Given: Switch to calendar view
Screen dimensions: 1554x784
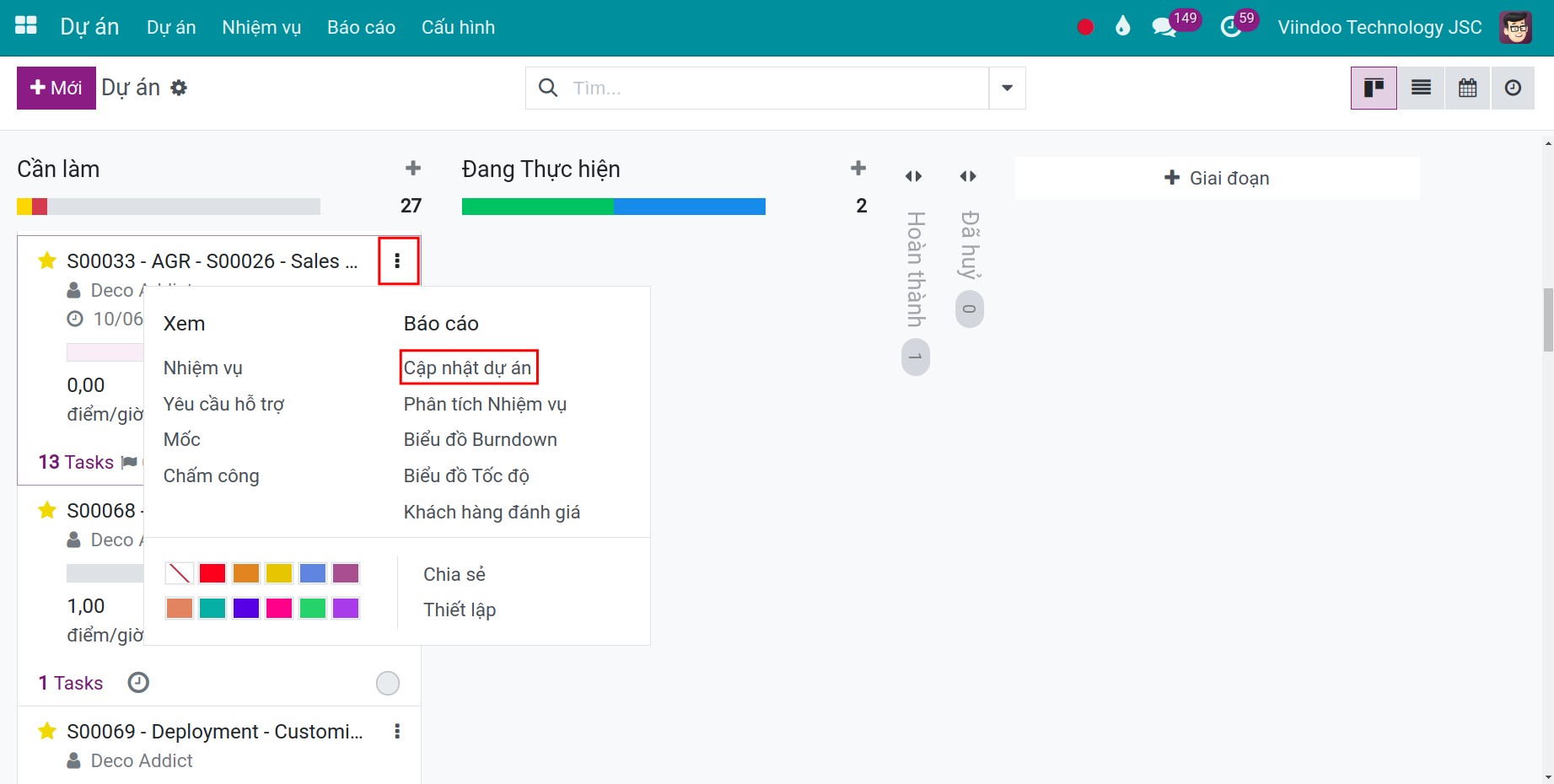Looking at the screenshot, I should [1468, 88].
